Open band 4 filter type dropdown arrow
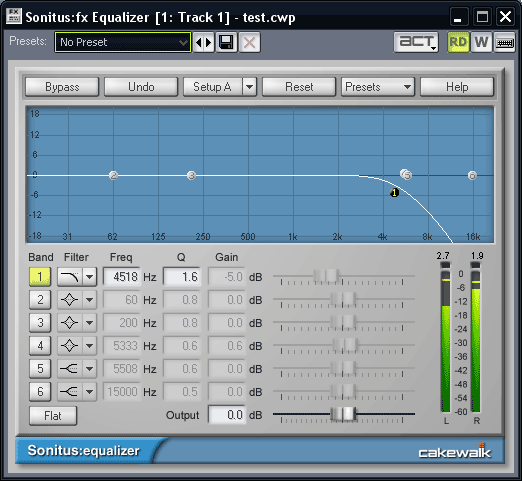Screen dimensions: 522x481 pyautogui.click(x=90, y=346)
